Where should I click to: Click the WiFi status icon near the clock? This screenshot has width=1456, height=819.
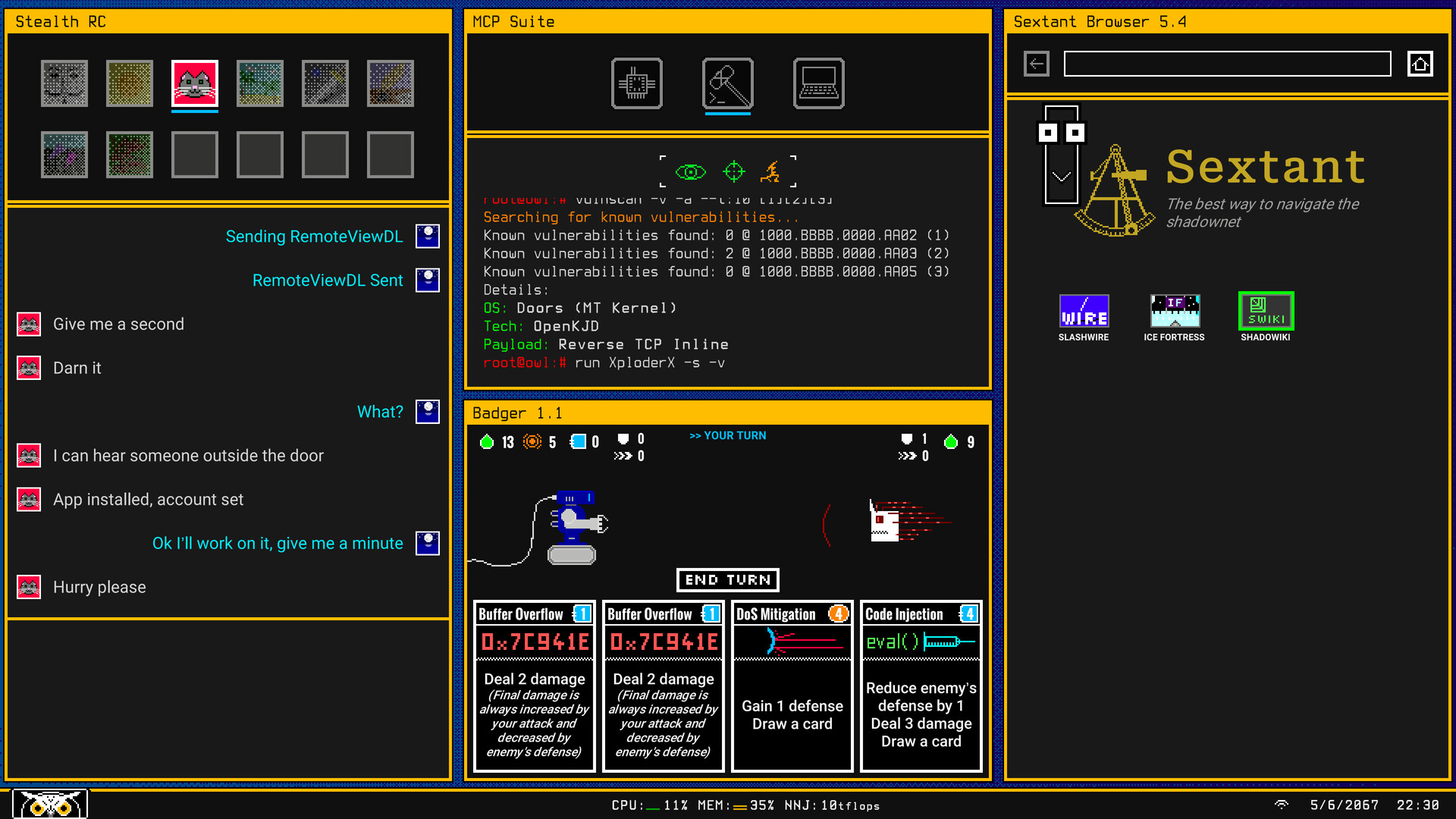point(1282,805)
